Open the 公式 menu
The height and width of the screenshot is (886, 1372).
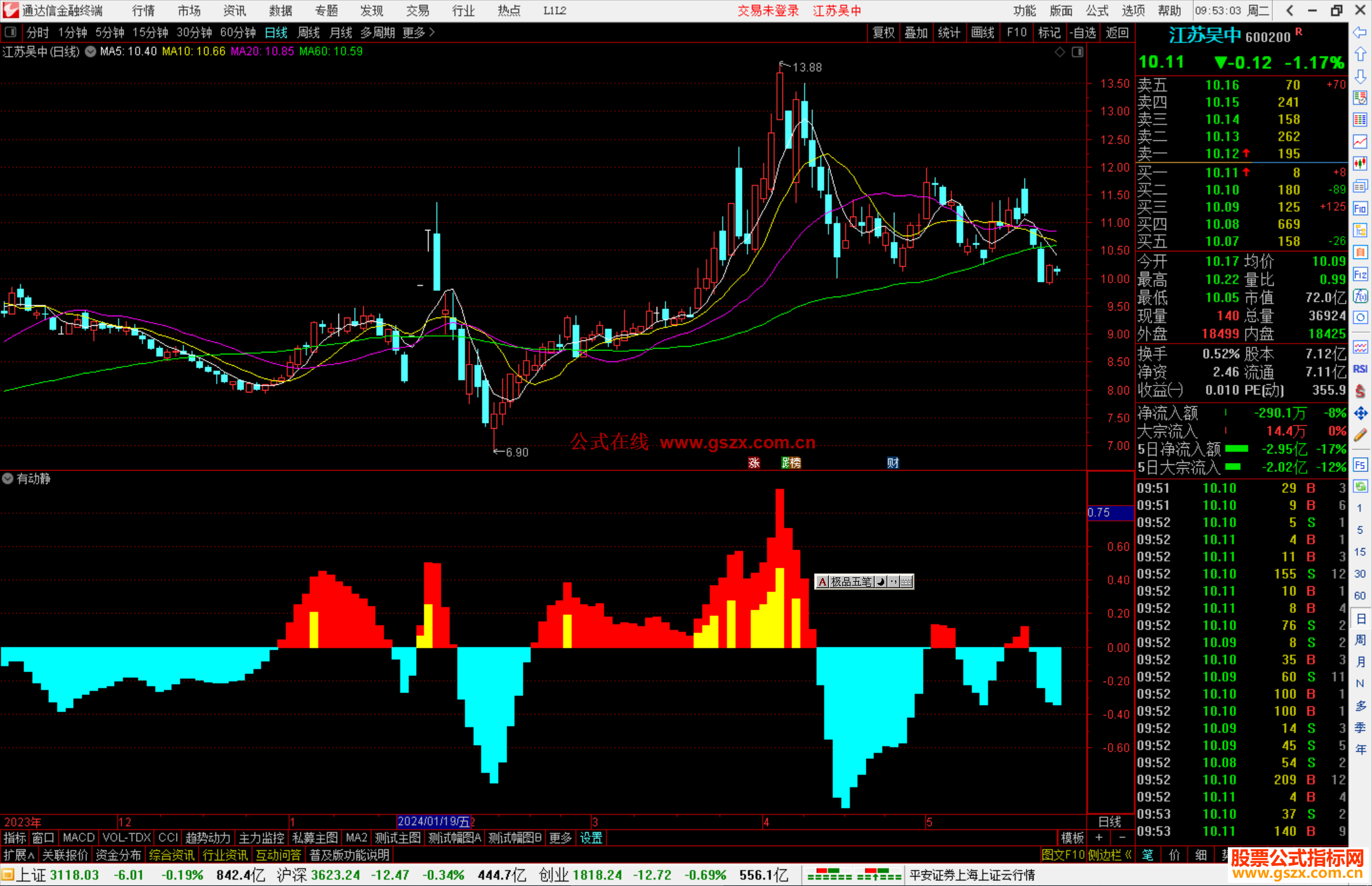[x=1096, y=10]
